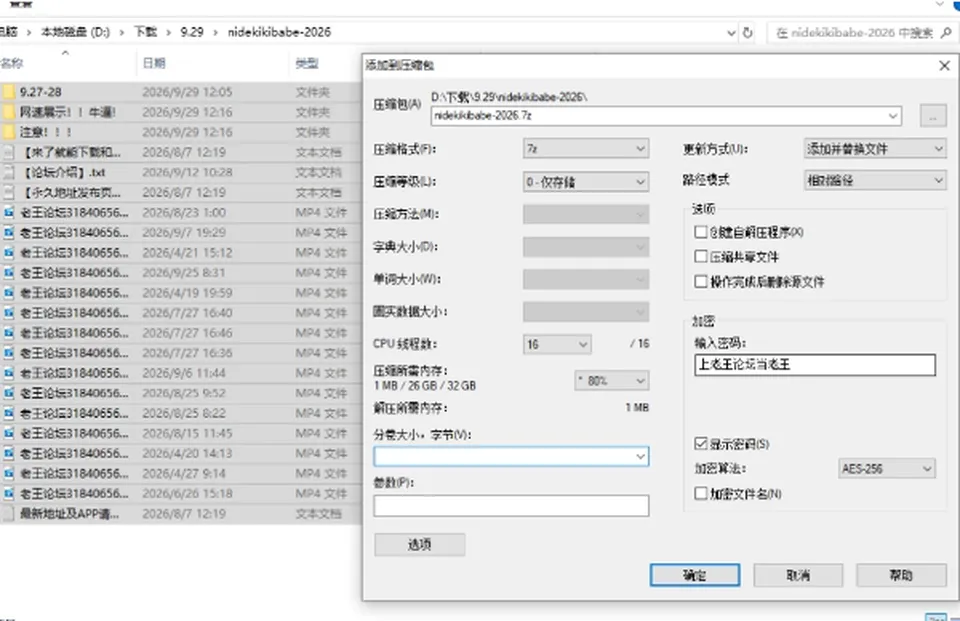Click the refresh icon in Explorer's address bar
Viewport: 960px width, 621px height.
coord(748,32)
